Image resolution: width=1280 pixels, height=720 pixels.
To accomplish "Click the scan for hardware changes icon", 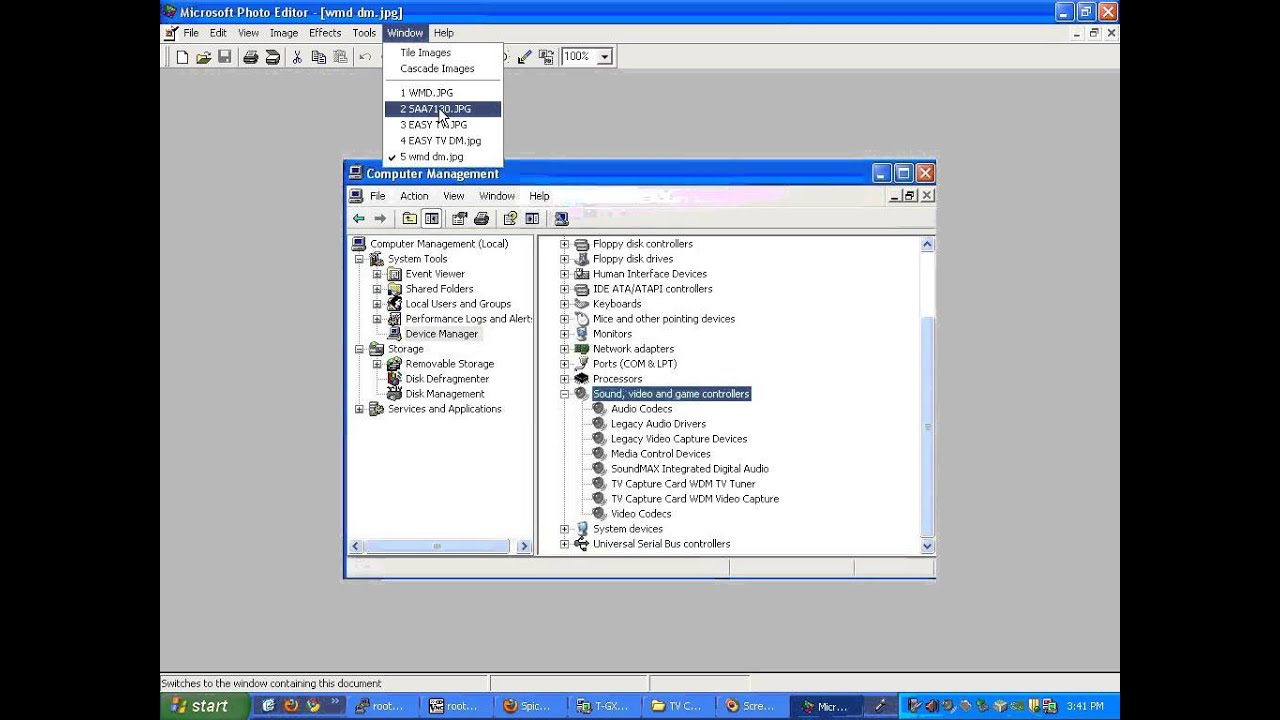I will (561, 218).
